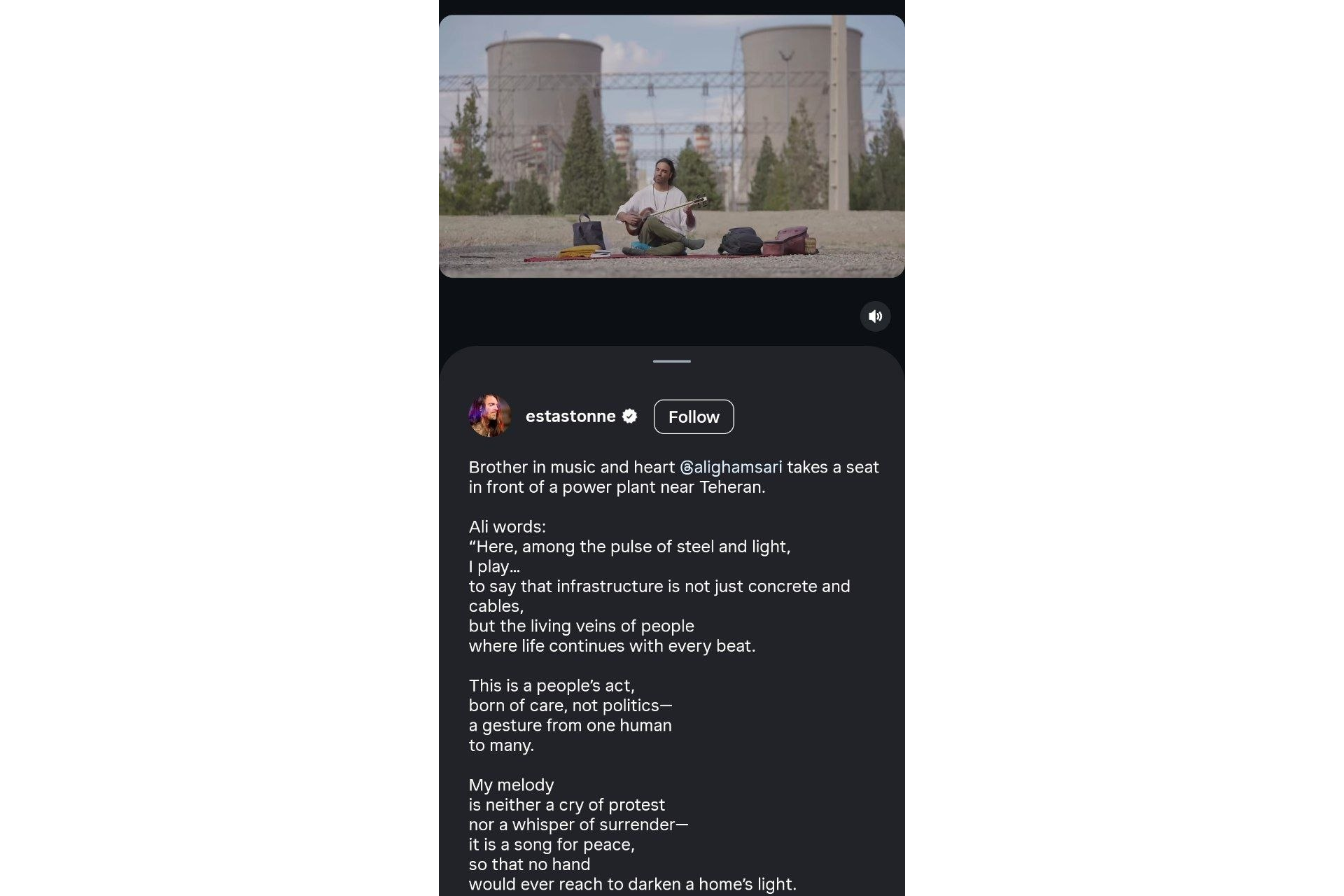Click the line "This is a people's act,"
Screen dimensions: 1344x896
(552, 685)
